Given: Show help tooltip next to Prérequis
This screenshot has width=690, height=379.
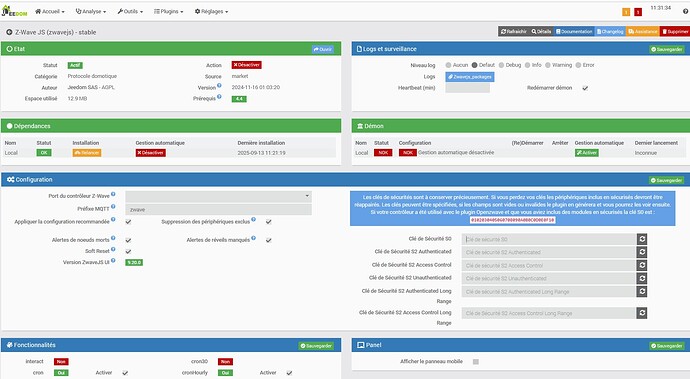Looking at the screenshot, I should [219, 96].
